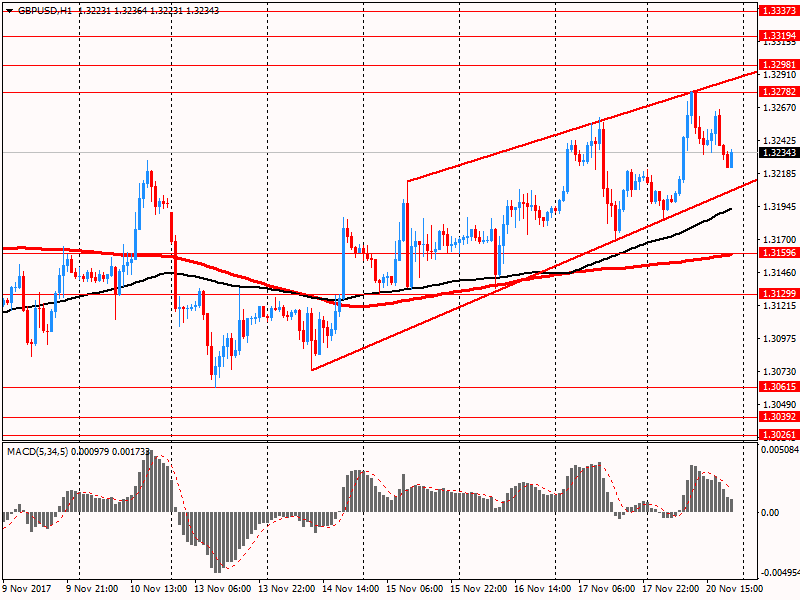Click the 17 Nov 06:00 time label

[607, 588]
